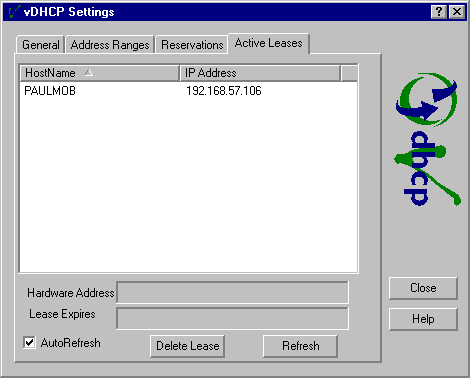Click the sort arrow on the HostName column
The image size is (470, 378).
coord(88,72)
